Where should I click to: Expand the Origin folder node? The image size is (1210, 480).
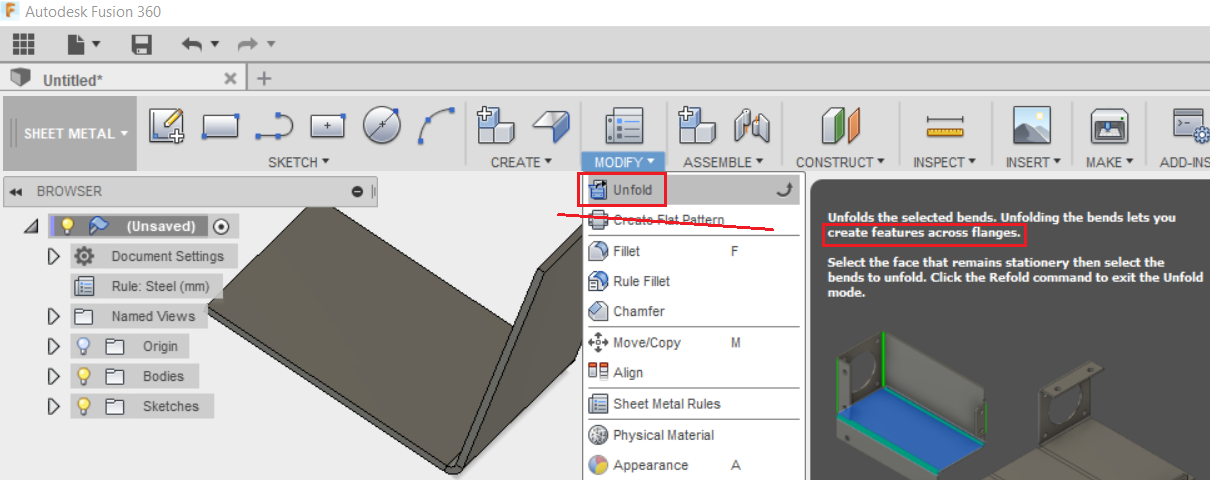point(54,346)
